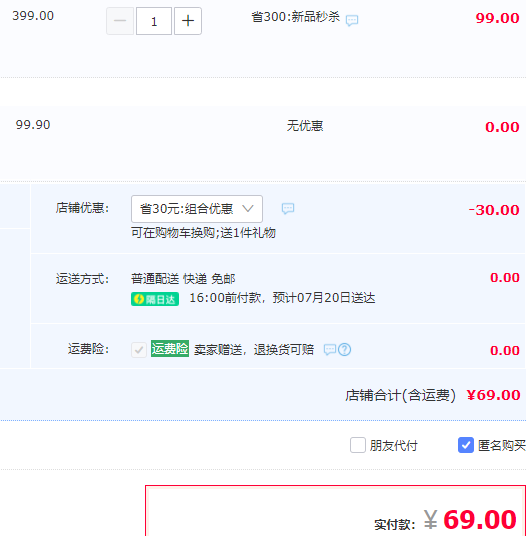Click the question mark help icon for 运费险

[x=344, y=349]
